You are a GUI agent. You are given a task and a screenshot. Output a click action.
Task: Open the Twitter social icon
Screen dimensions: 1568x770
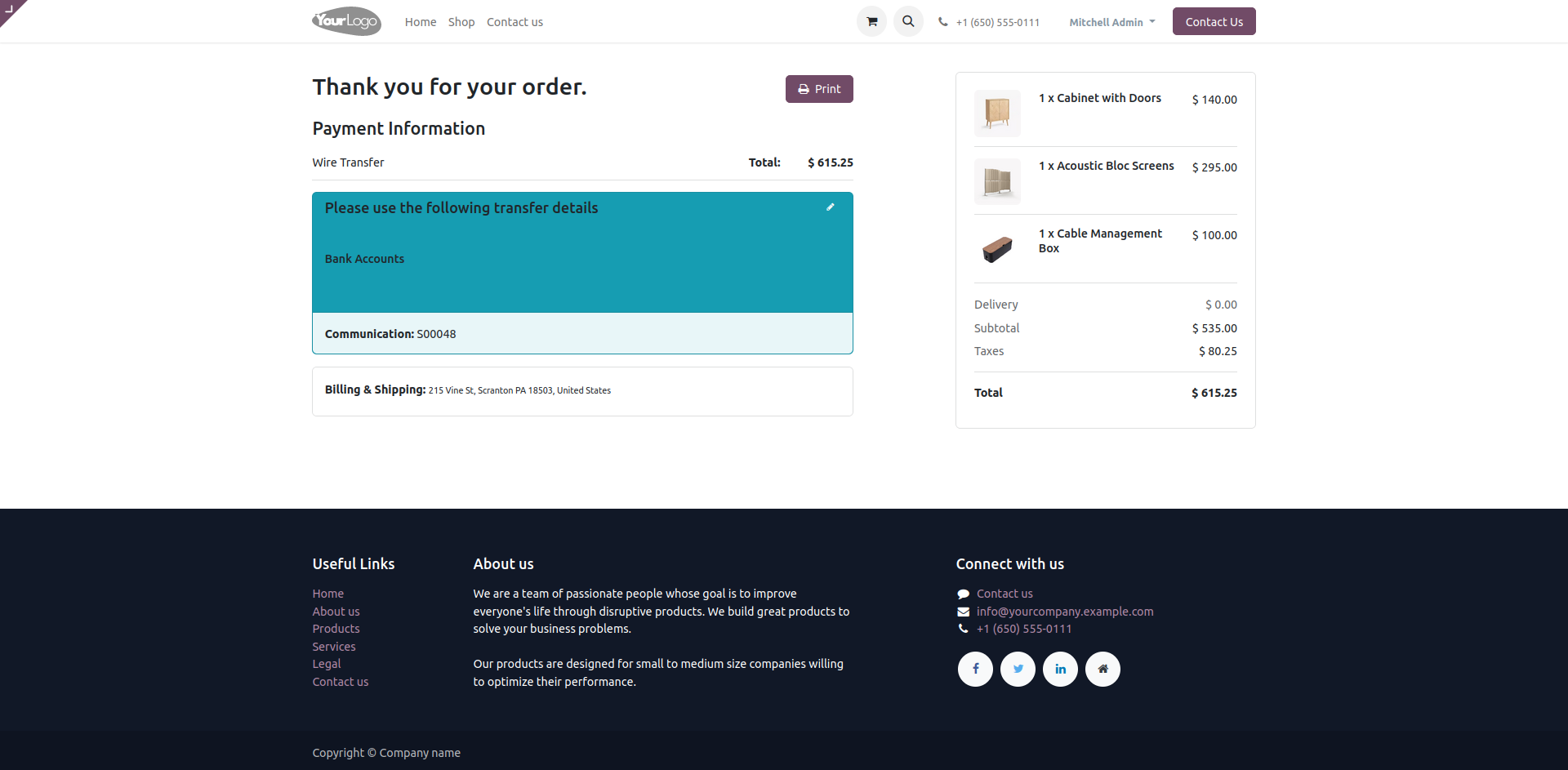(x=1018, y=669)
